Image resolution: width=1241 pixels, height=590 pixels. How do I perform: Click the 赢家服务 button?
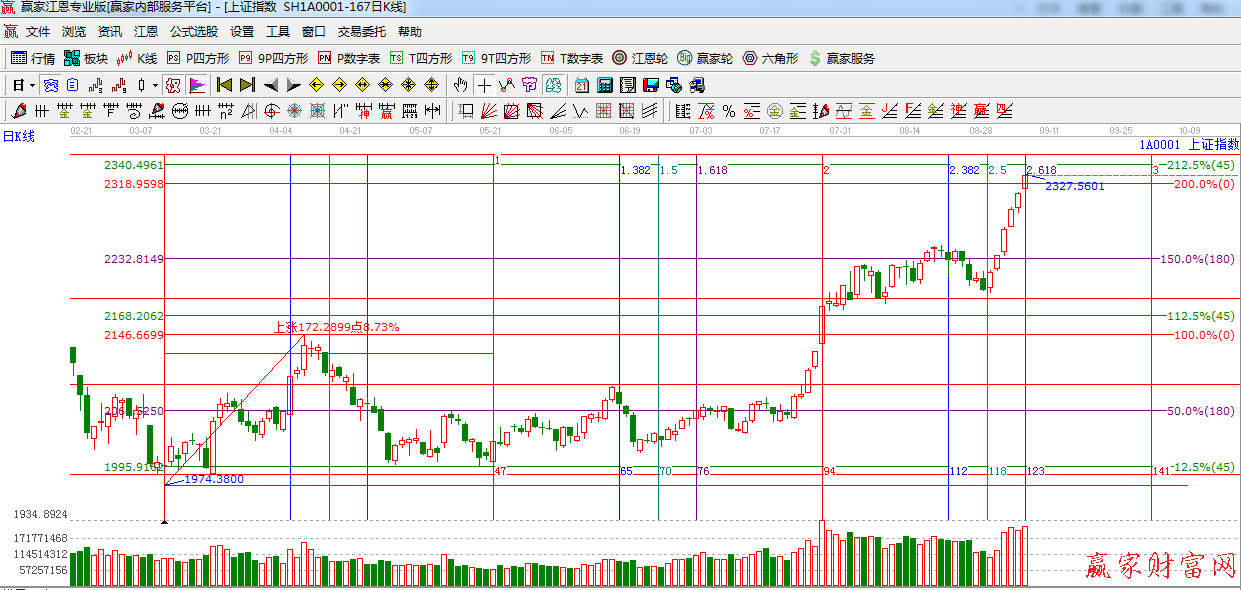(841, 58)
